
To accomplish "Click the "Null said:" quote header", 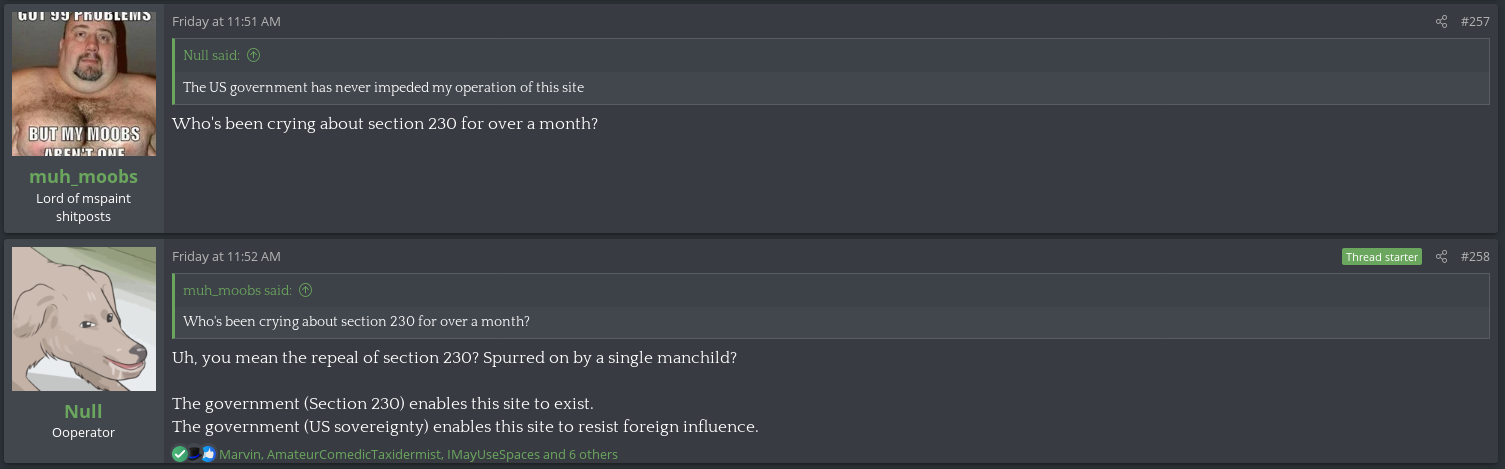I will pos(211,56).
